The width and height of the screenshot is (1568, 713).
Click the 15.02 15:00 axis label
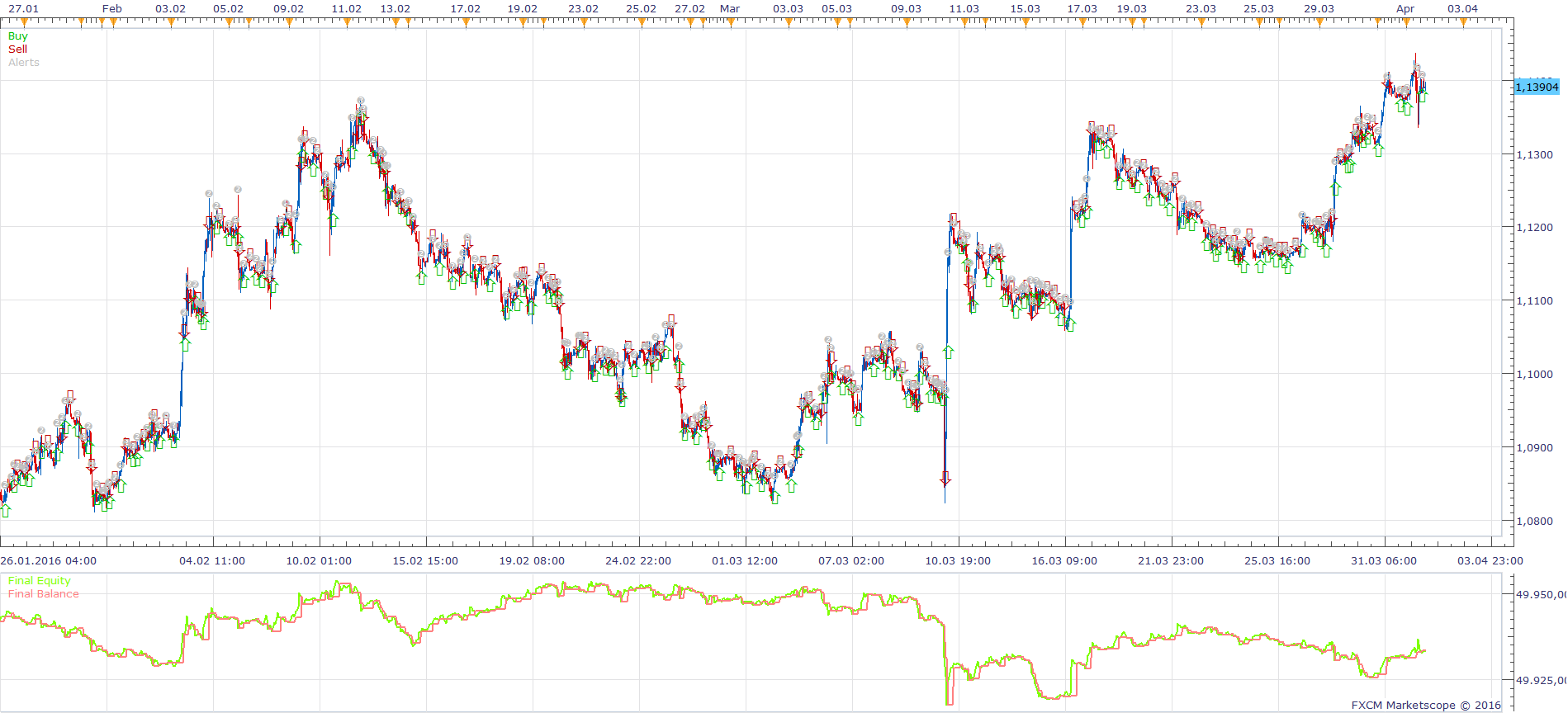point(425,561)
